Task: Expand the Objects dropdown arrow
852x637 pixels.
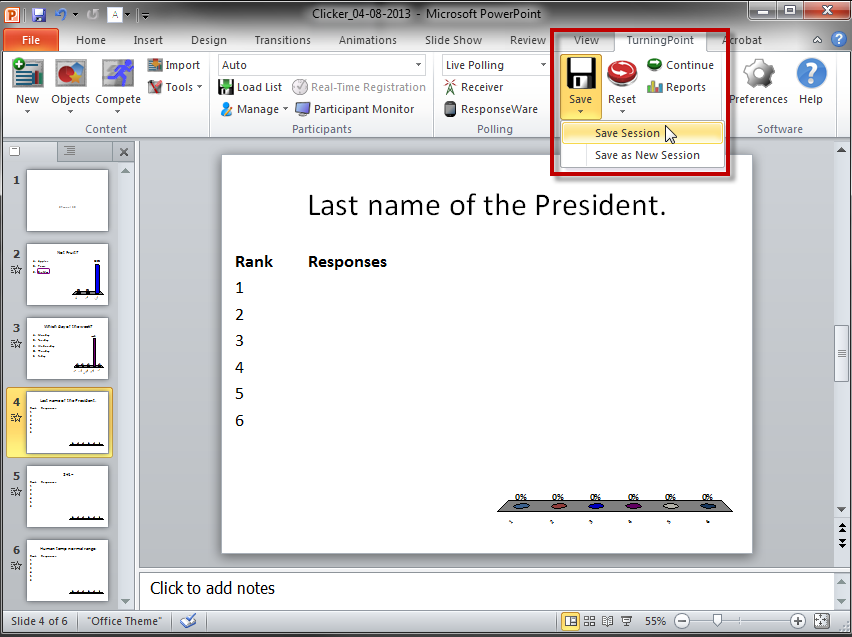Action: pyautogui.click(x=71, y=111)
